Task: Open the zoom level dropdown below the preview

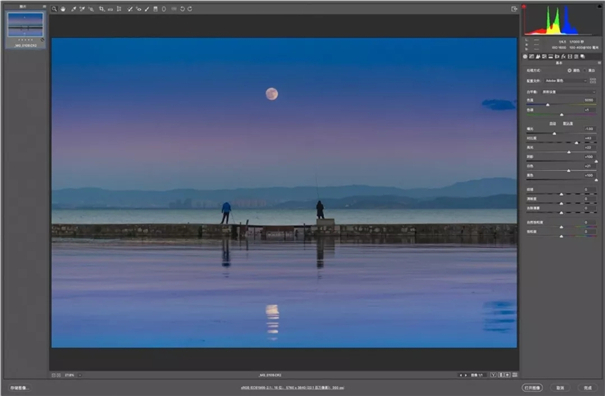Action: [x=73, y=375]
